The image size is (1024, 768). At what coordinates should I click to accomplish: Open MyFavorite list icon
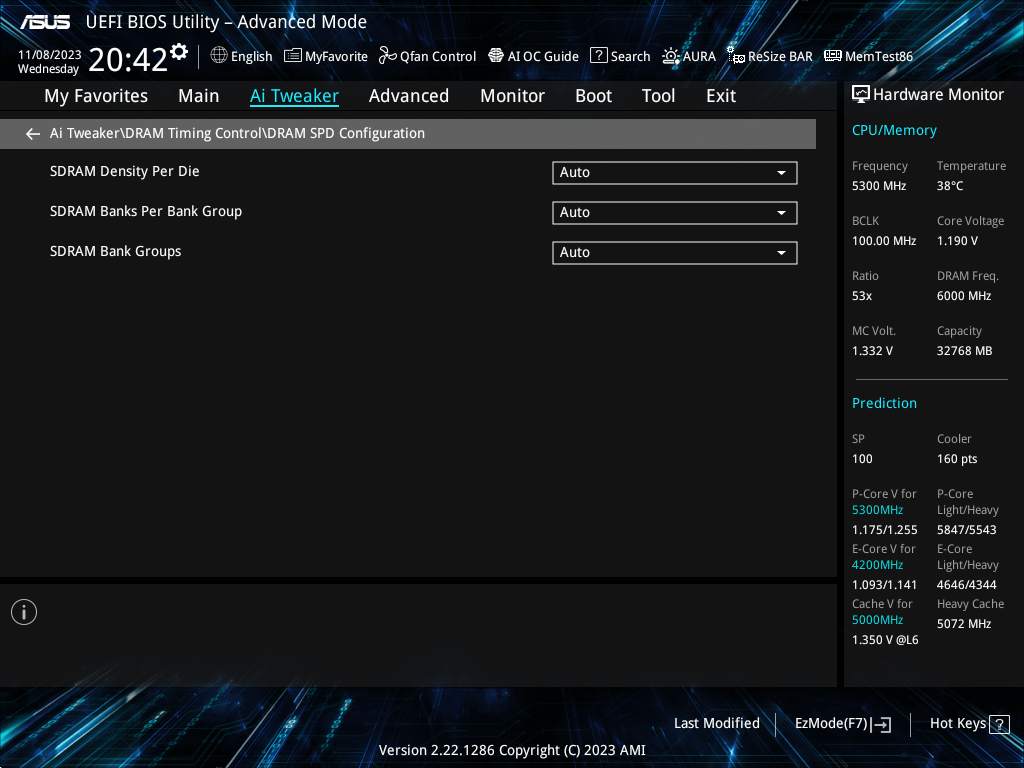(293, 56)
